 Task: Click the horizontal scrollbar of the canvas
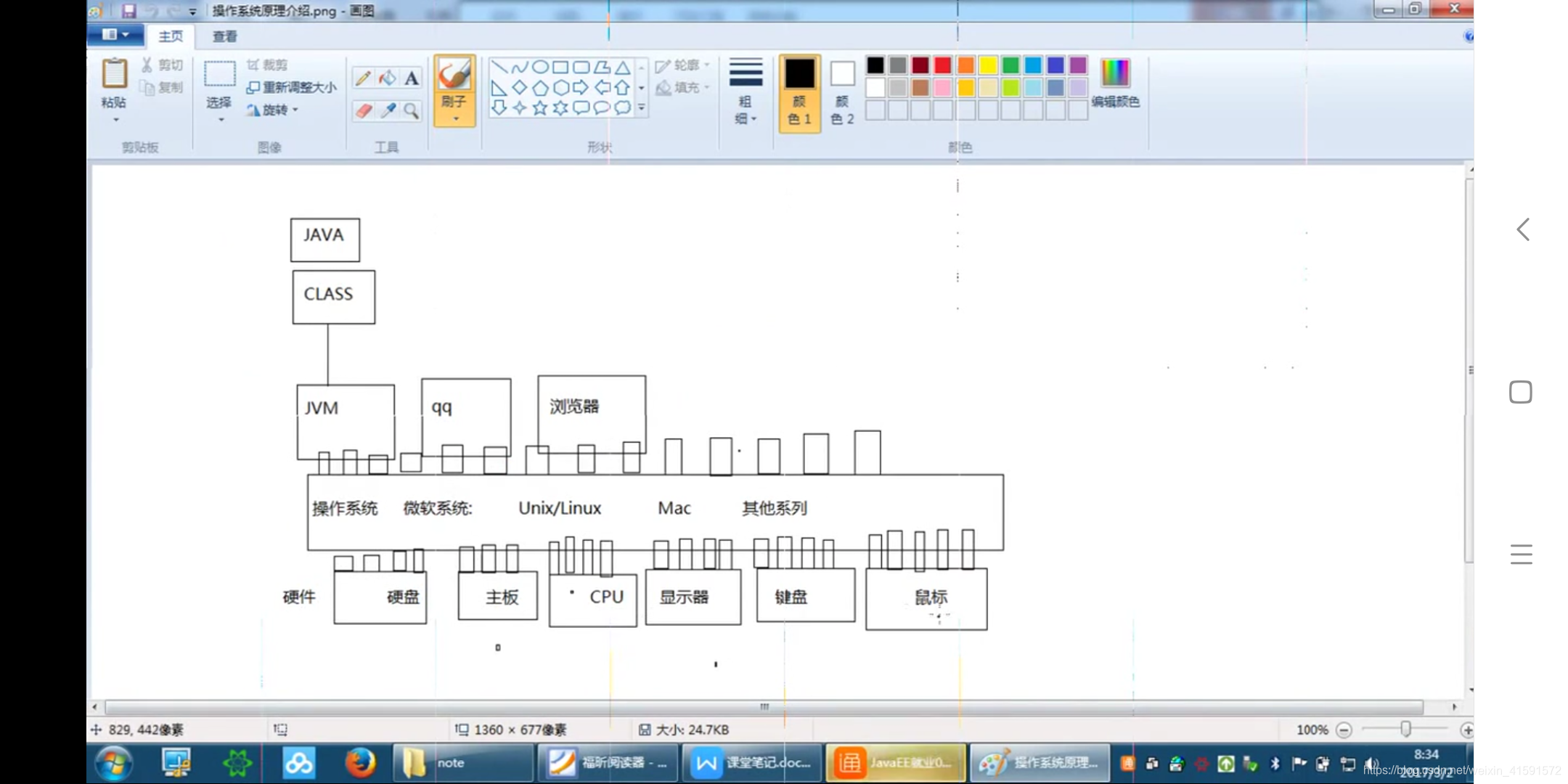(x=764, y=706)
